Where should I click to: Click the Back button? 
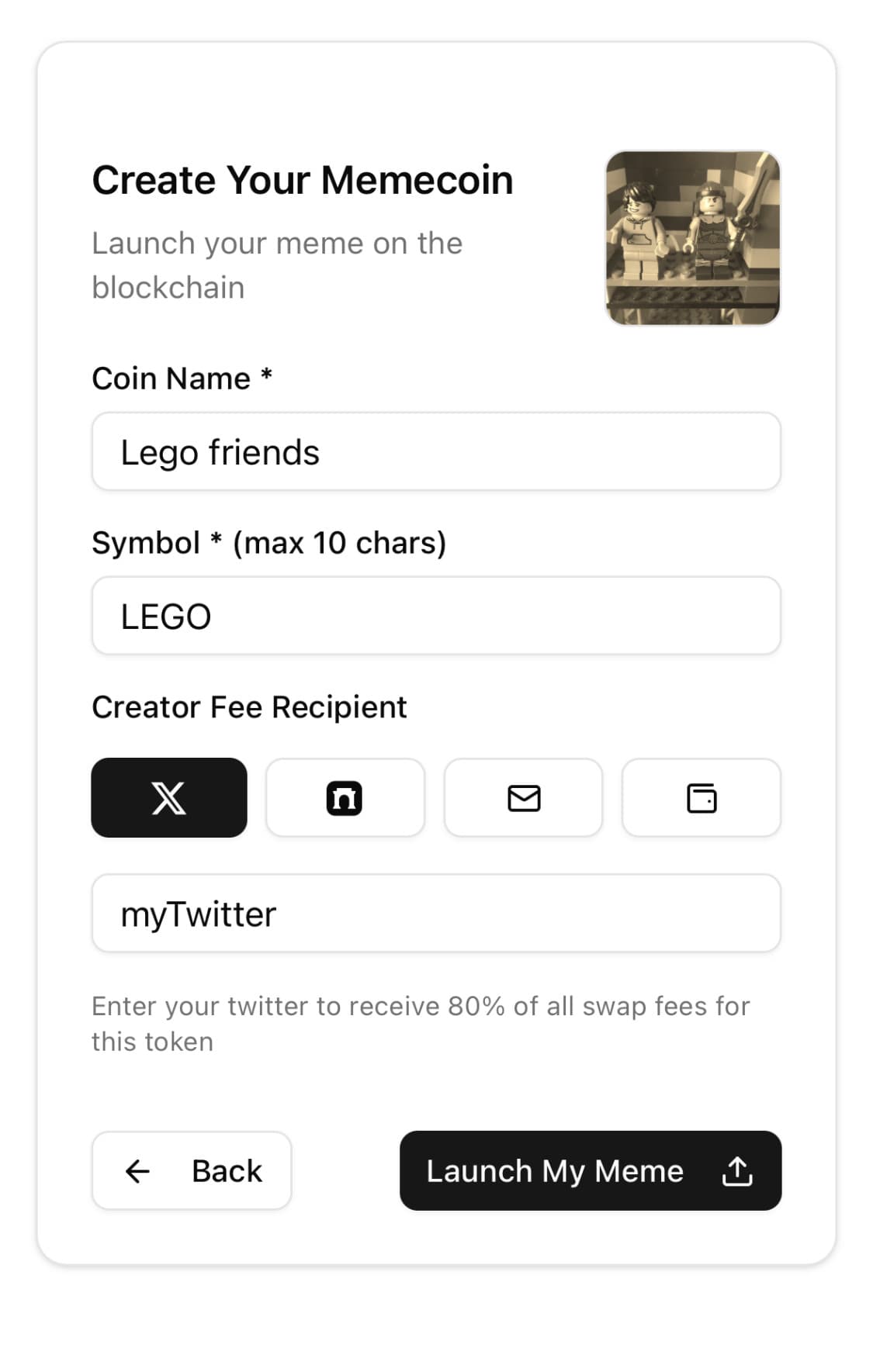[192, 1171]
